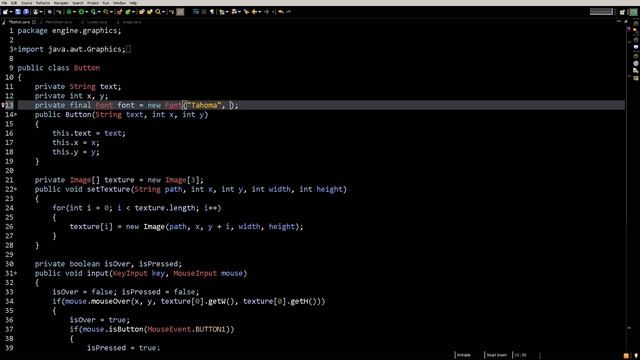Click the Open Type folder icon
Image resolution: width=640 pixels, height=360 pixels.
tap(142, 12)
